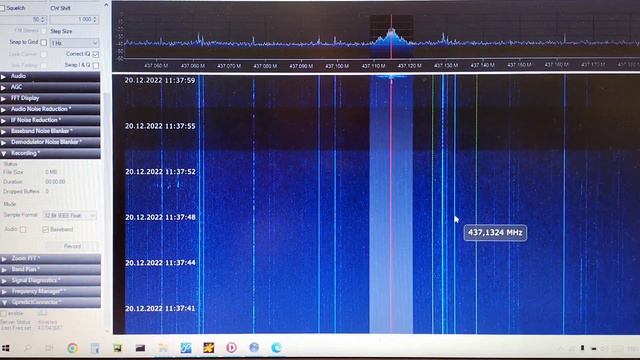Click the red tuning line in the spectrum
This screenshot has height=360, width=640.
coord(391,38)
